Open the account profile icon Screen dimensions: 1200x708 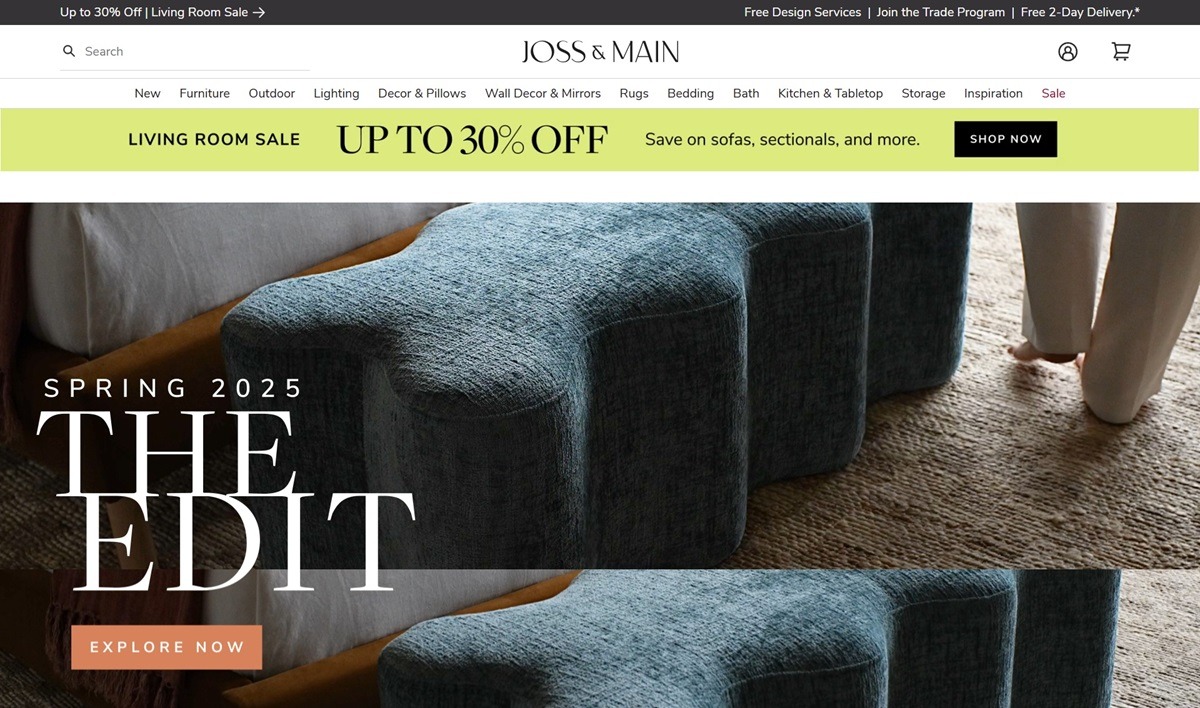click(x=1068, y=52)
